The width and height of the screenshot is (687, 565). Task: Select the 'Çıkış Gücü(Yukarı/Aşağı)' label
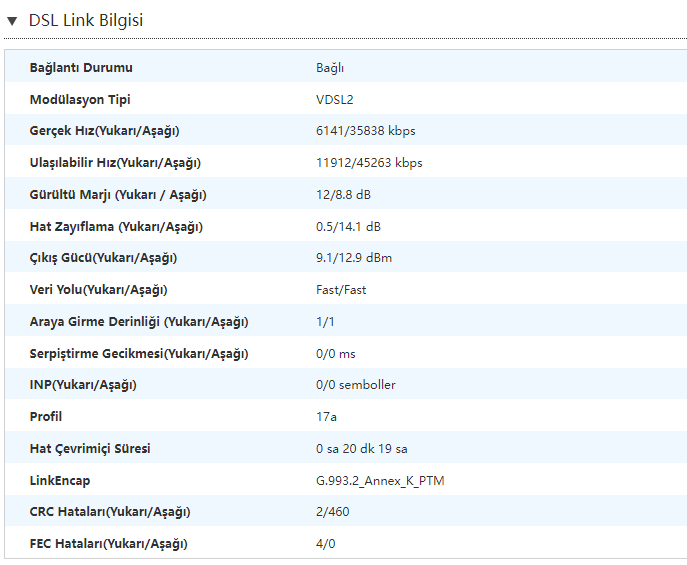103,258
